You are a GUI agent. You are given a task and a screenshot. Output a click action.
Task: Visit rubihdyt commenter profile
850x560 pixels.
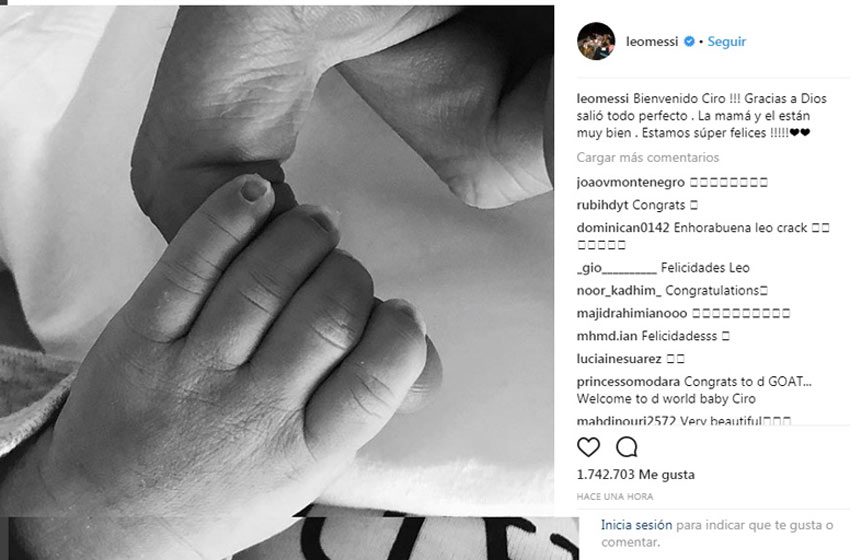602,205
